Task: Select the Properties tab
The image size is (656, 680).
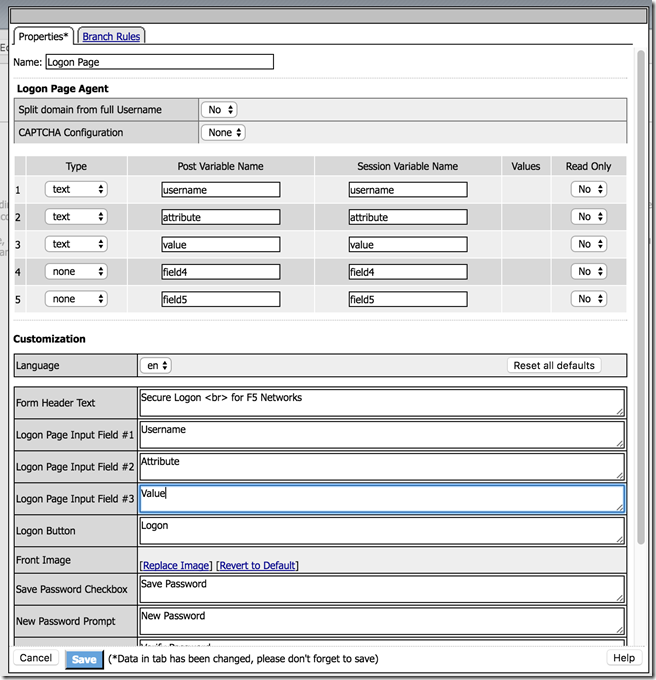Action: [x=44, y=36]
